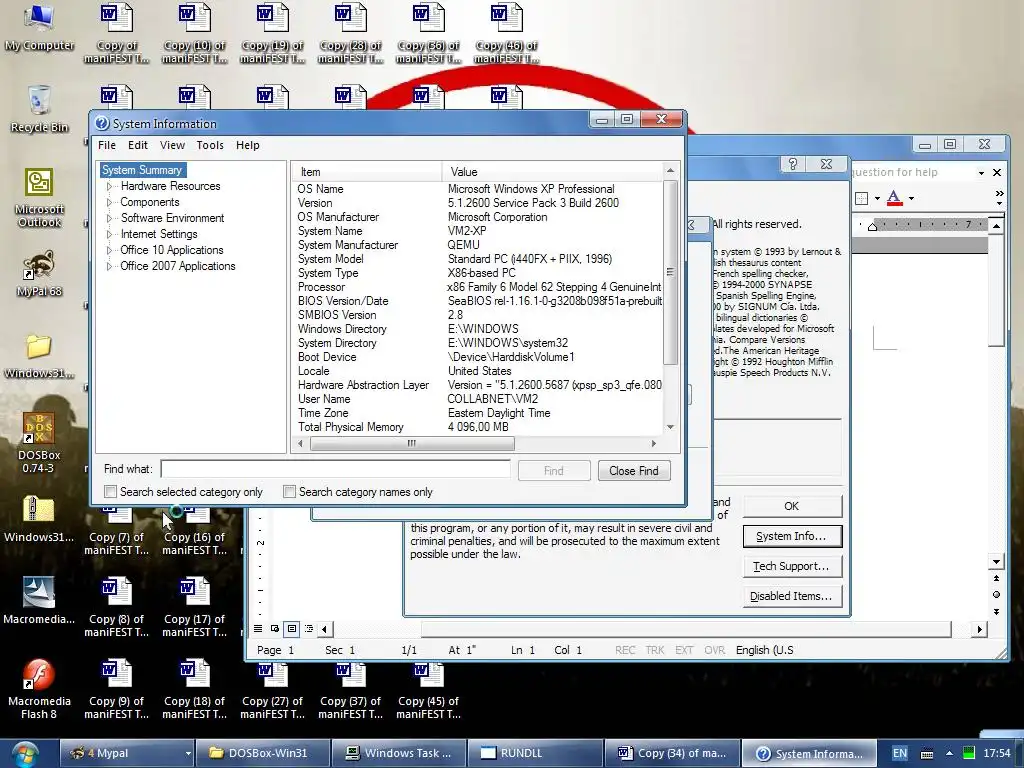1024x768 pixels.
Task: Enable Search category names only checkbox
Action: tap(289, 492)
